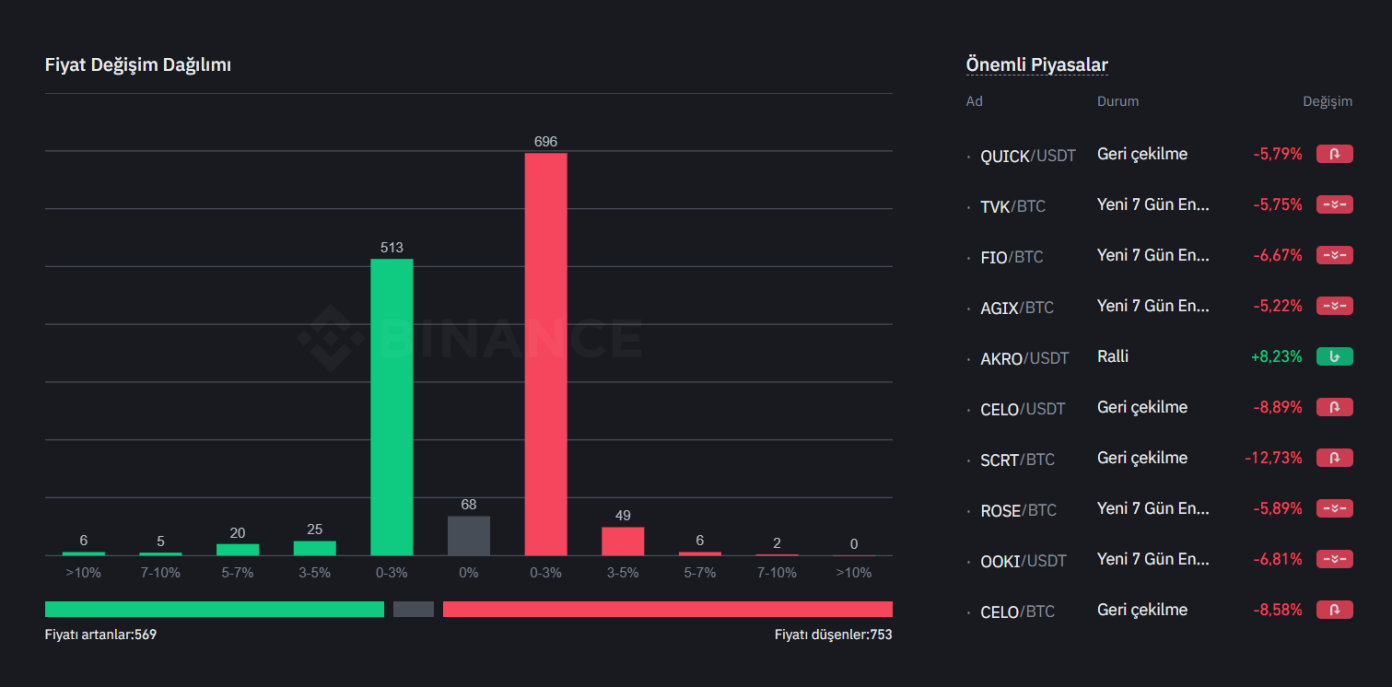
Task: Click the 7-day low icon for TVK/BTC
Action: 1334,205
